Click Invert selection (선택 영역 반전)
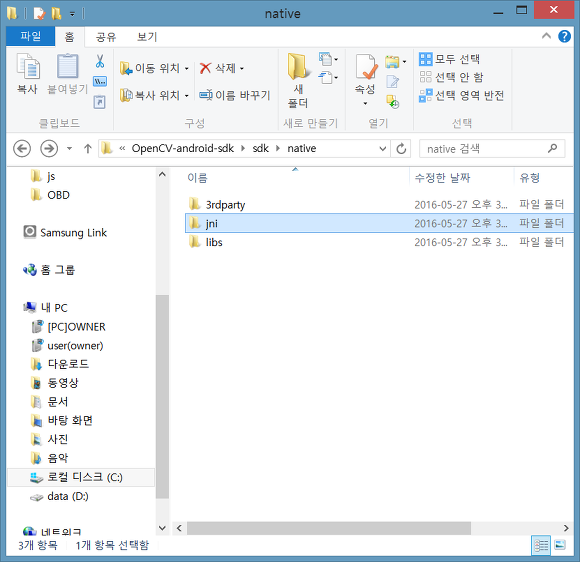580x562 pixels. pos(461,95)
